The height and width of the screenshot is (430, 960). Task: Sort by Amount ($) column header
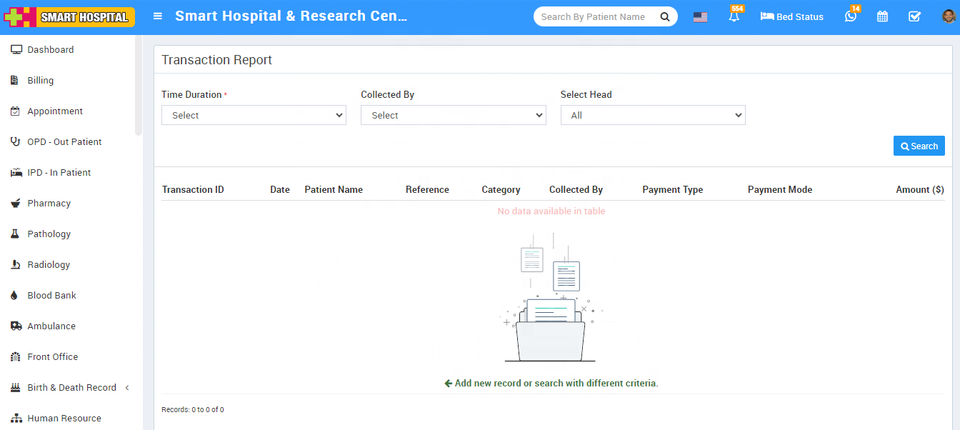pos(919,189)
